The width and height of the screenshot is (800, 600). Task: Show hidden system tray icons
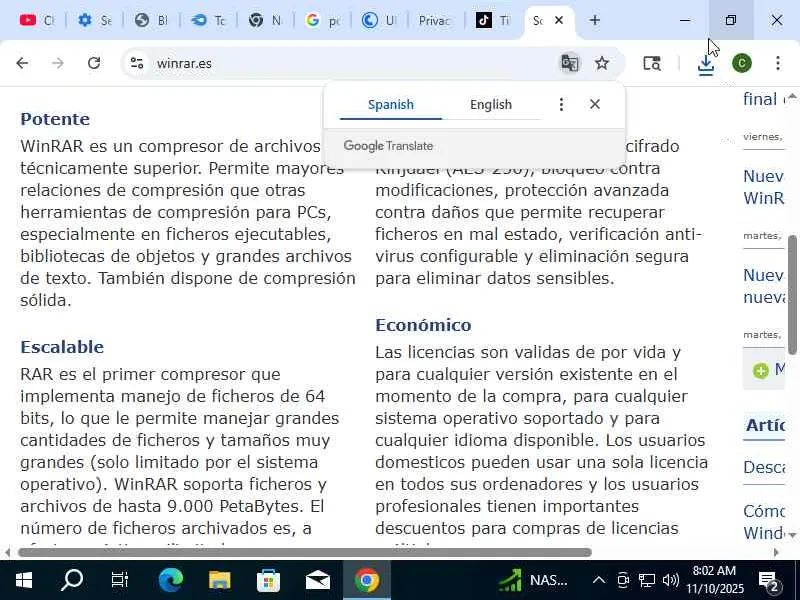coord(599,580)
